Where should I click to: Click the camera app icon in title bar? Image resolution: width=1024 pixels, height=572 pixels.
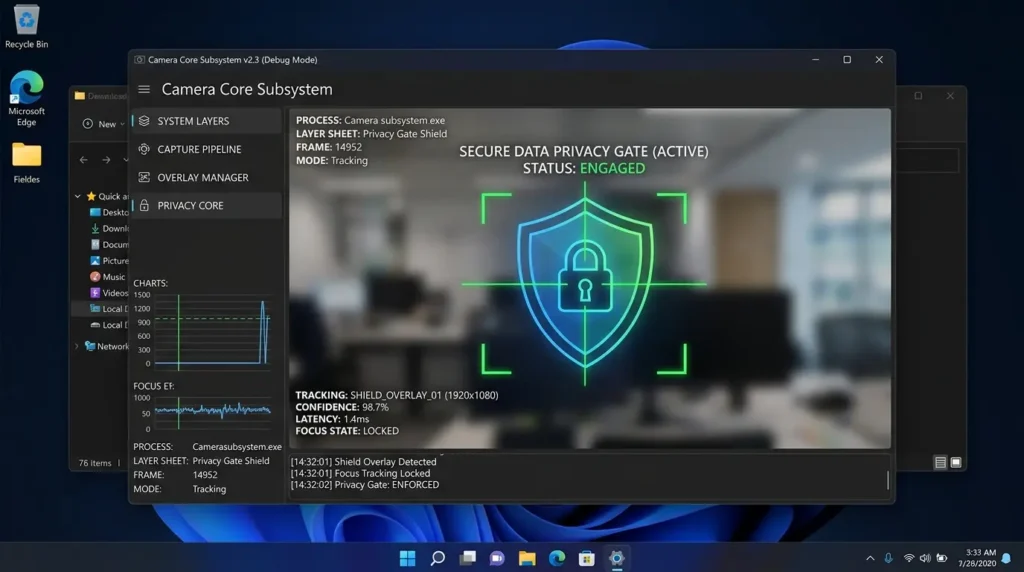(139, 59)
